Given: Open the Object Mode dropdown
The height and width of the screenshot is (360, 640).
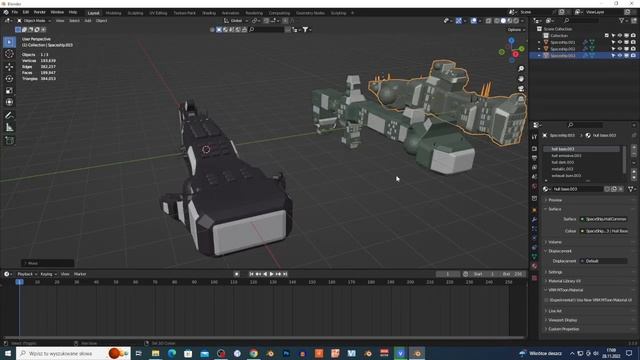Looking at the screenshot, I should (34, 20).
